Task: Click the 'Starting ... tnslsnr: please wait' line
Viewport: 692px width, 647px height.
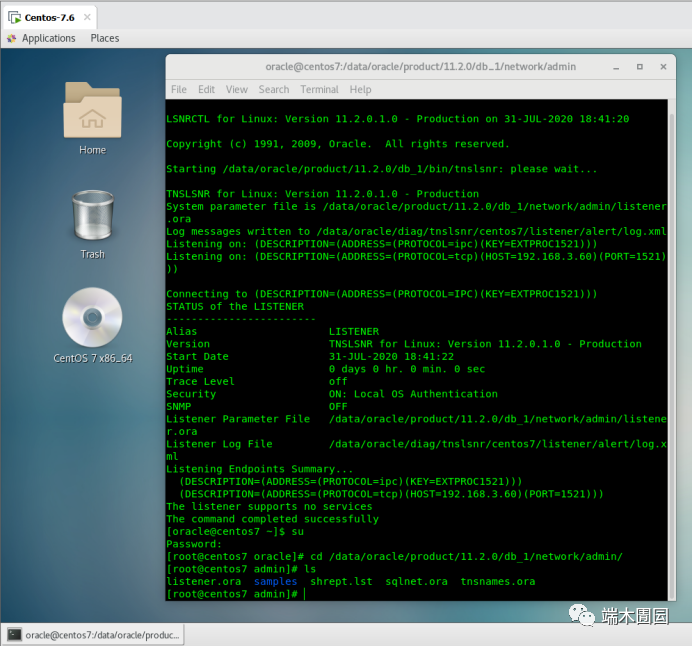Action: click(x=381, y=169)
